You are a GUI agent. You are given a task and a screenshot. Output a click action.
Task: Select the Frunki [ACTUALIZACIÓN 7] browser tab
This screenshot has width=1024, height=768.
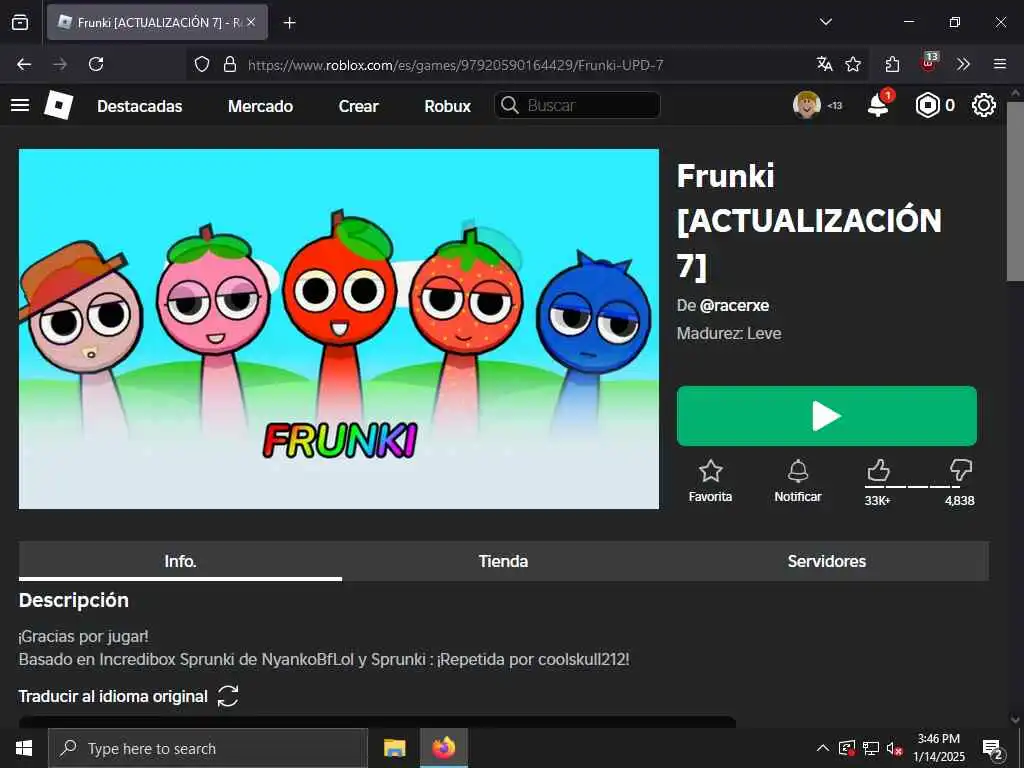pyautogui.click(x=157, y=22)
